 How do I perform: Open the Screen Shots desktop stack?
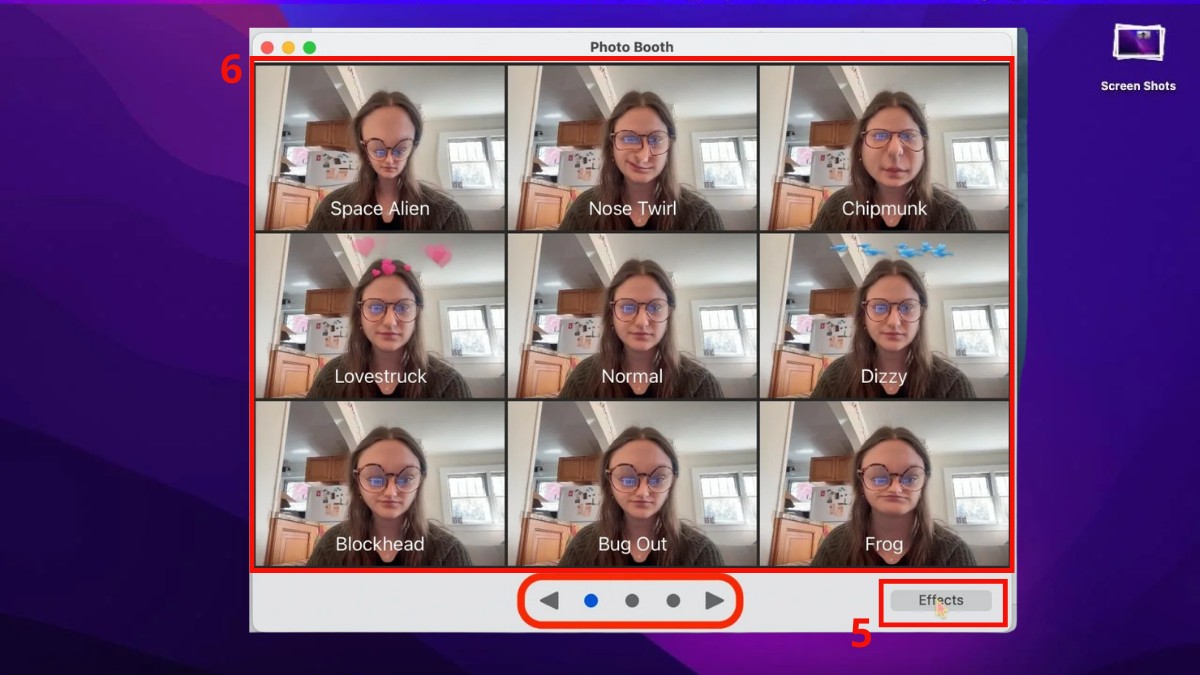click(1138, 43)
